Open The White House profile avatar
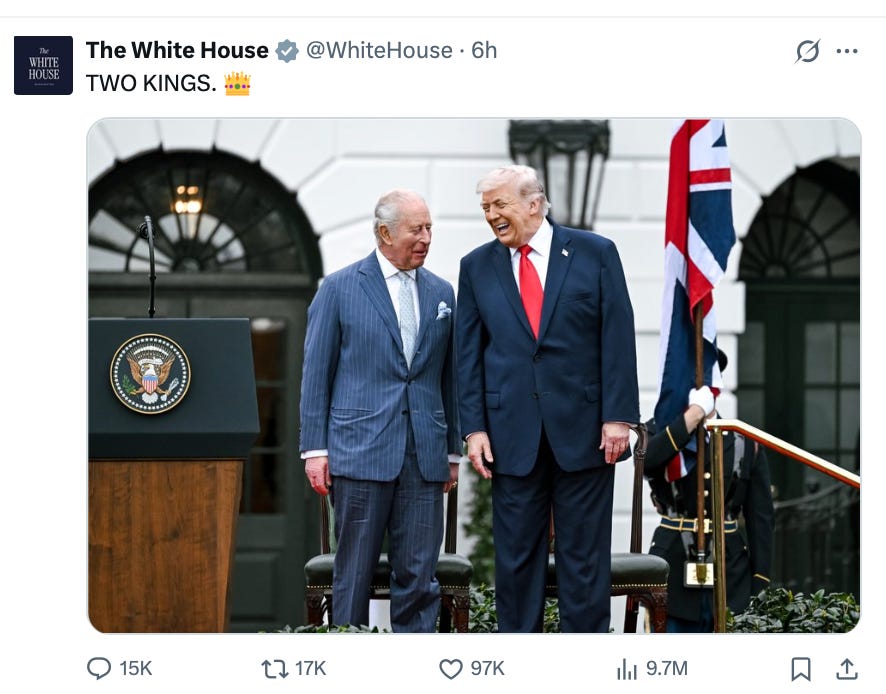Image resolution: width=886 pixels, height=694 pixels. (44, 66)
